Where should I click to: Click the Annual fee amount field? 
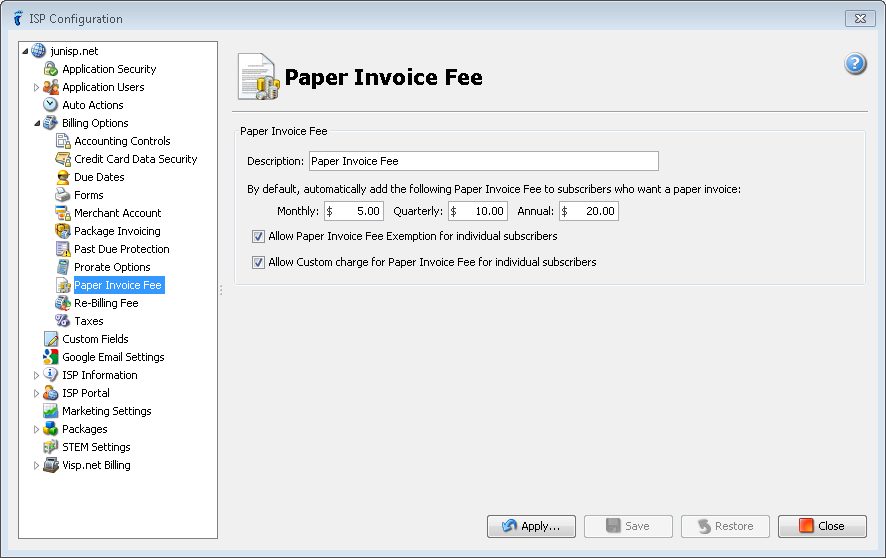pos(589,211)
